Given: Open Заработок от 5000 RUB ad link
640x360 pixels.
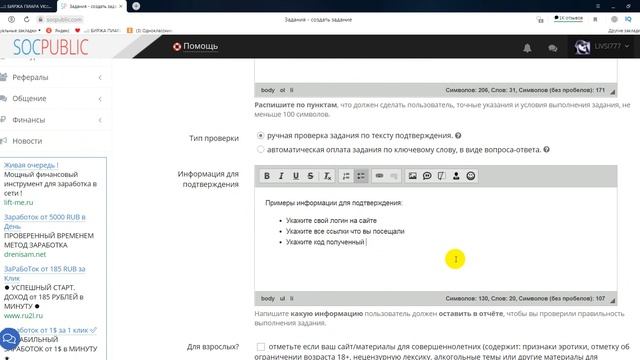Looking at the screenshot, I should tap(44, 222).
